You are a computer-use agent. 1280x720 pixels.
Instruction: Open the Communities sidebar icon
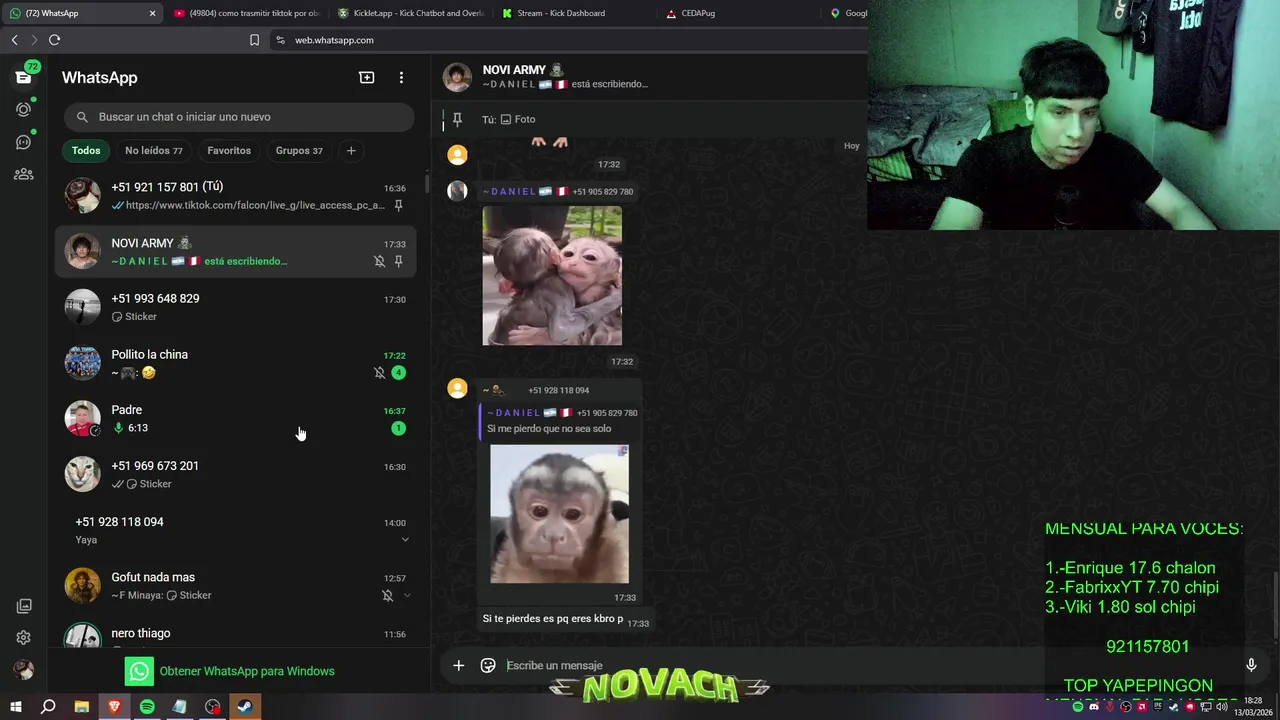(23, 174)
